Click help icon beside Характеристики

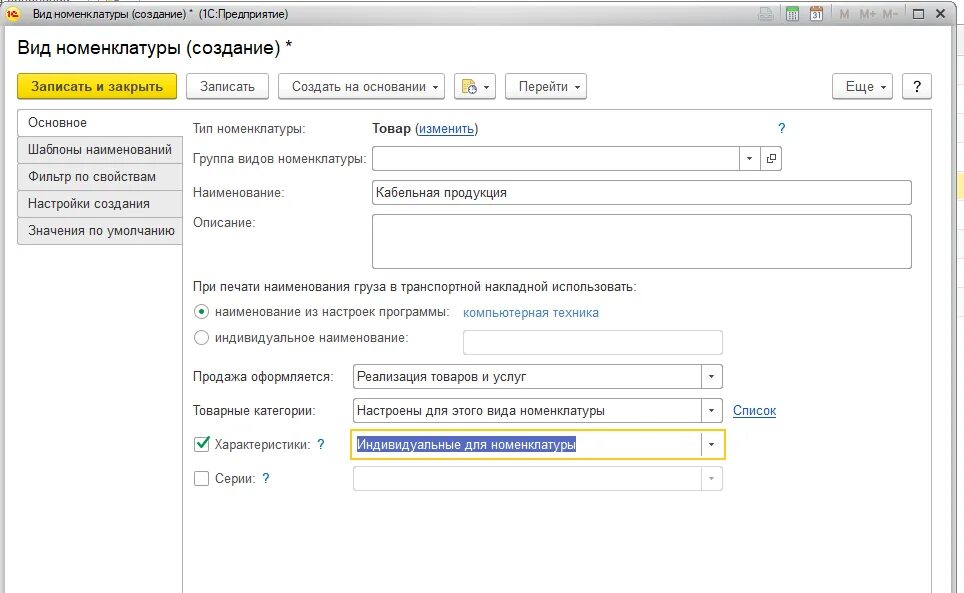tap(321, 444)
